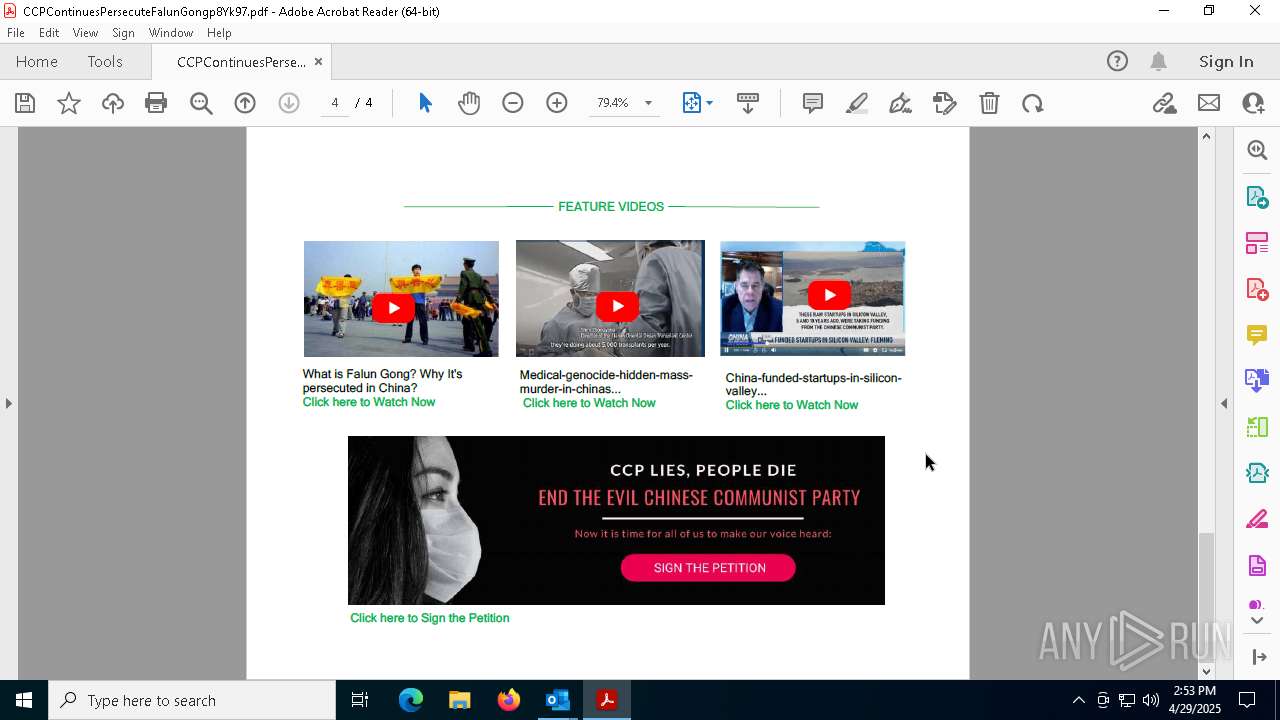Open the notifications bell
Screen dimensions: 1280x720
1158,62
